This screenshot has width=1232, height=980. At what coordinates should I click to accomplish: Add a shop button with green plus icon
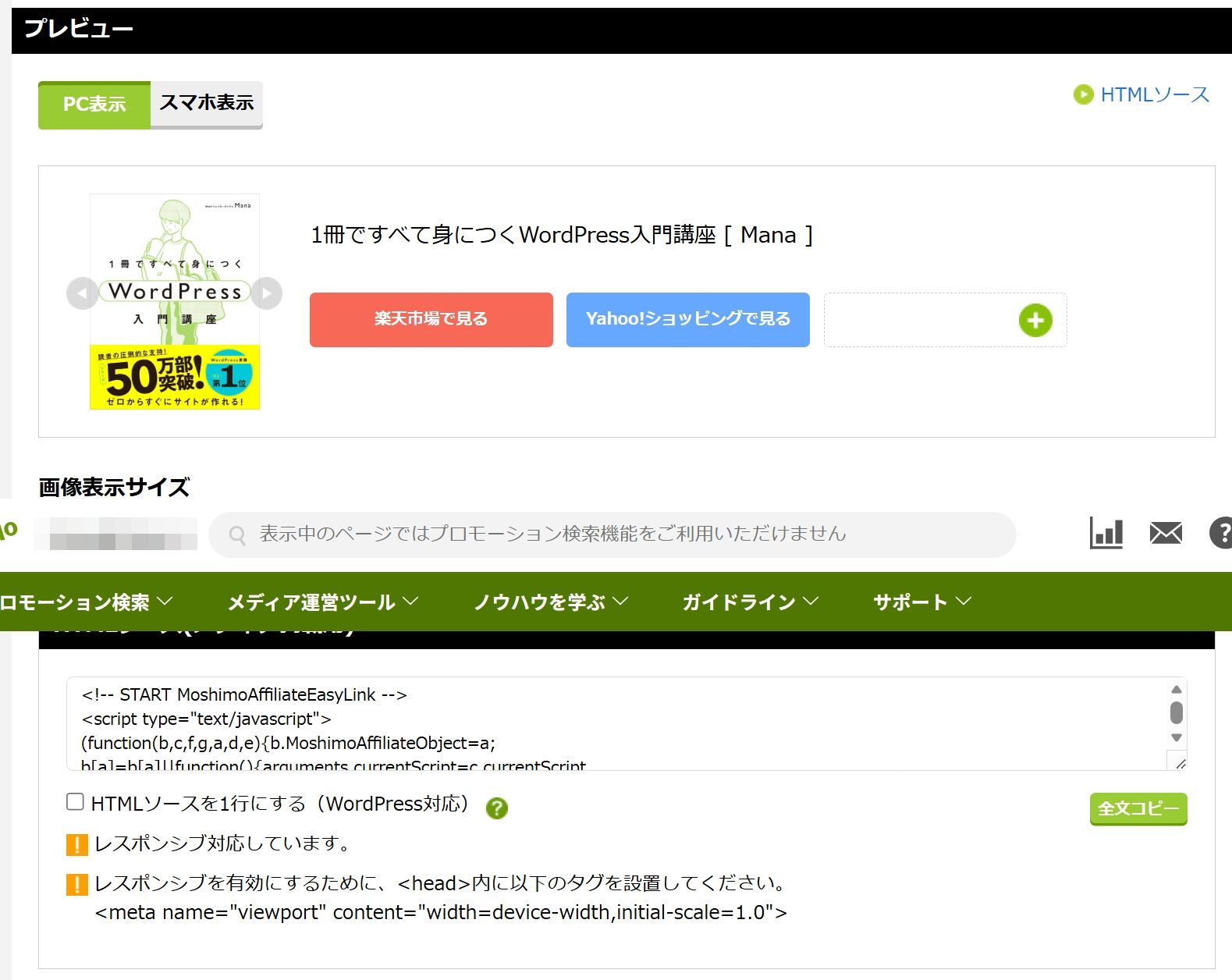point(1035,320)
